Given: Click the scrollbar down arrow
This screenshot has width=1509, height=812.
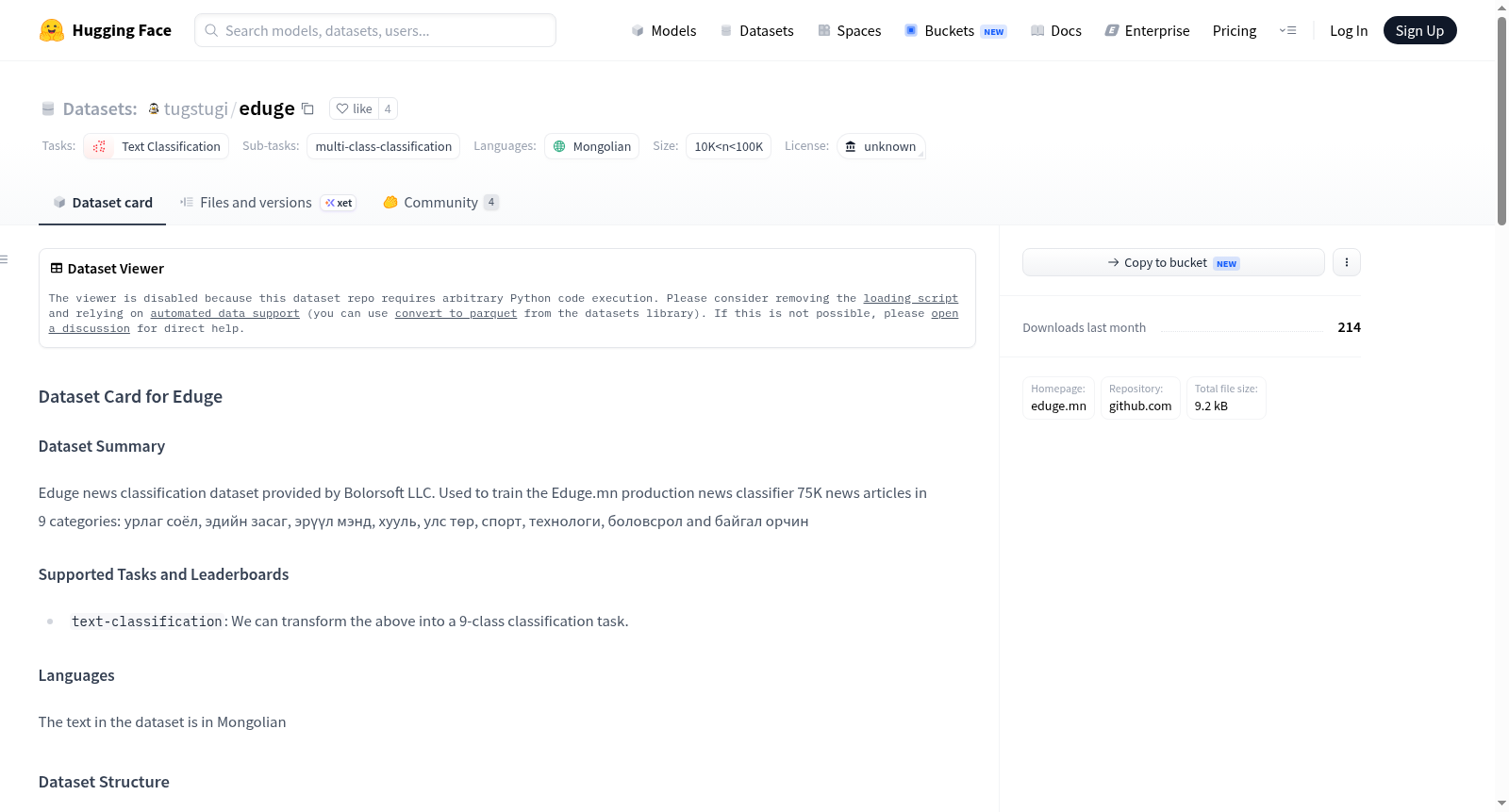Looking at the screenshot, I should tap(1501, 804).
